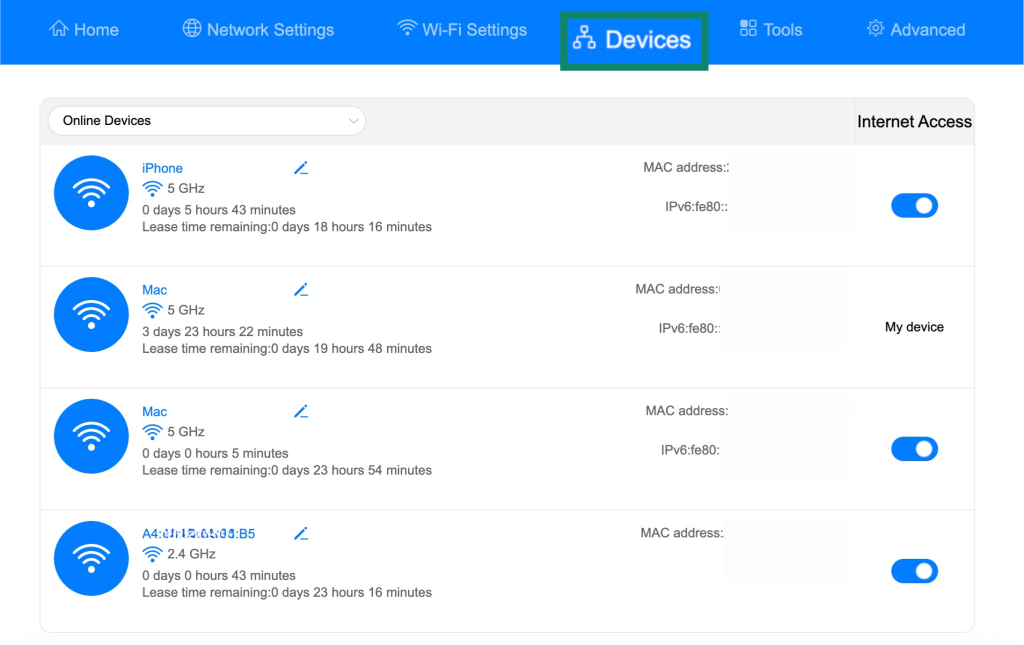This screenshot has height=645, width=1024.
Task: Click the Wi-Fi circle icon of 2.4 GHz device
Action: [x=91, y=558]
